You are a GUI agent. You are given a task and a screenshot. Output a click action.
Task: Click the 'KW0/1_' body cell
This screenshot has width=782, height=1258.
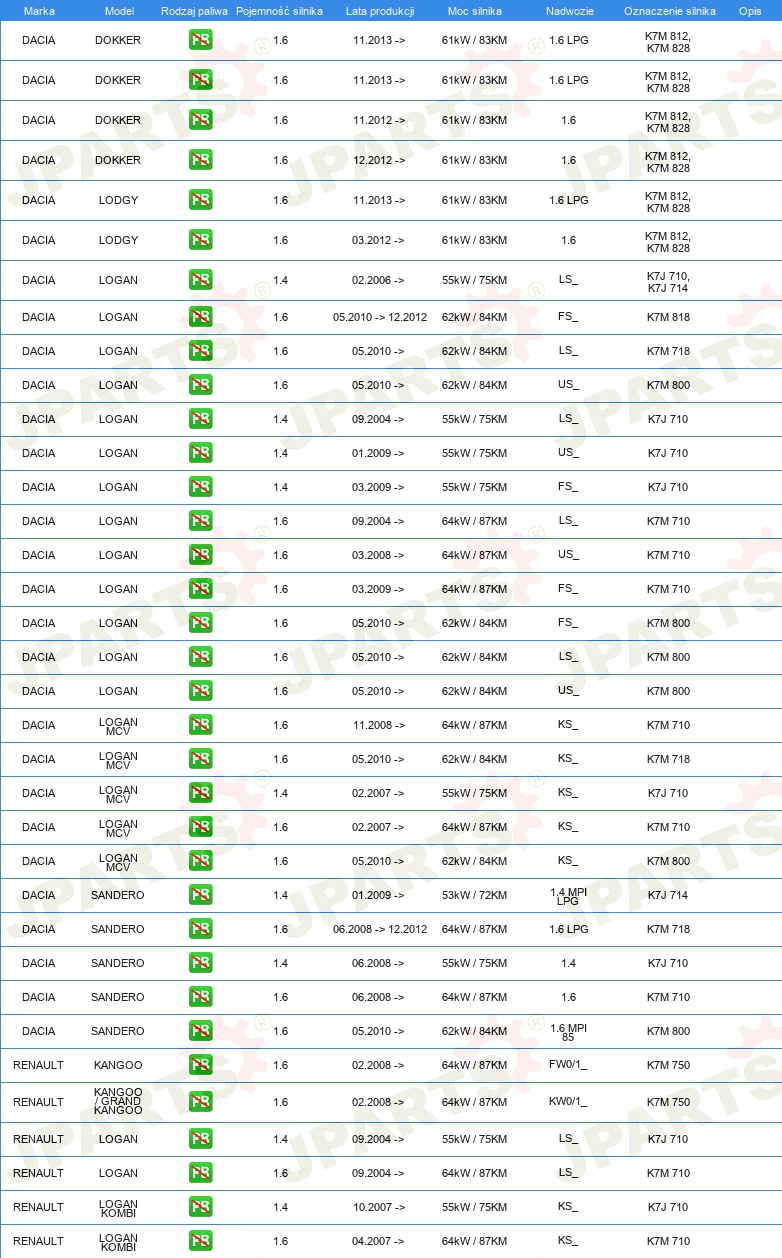tap(568, 1102)
